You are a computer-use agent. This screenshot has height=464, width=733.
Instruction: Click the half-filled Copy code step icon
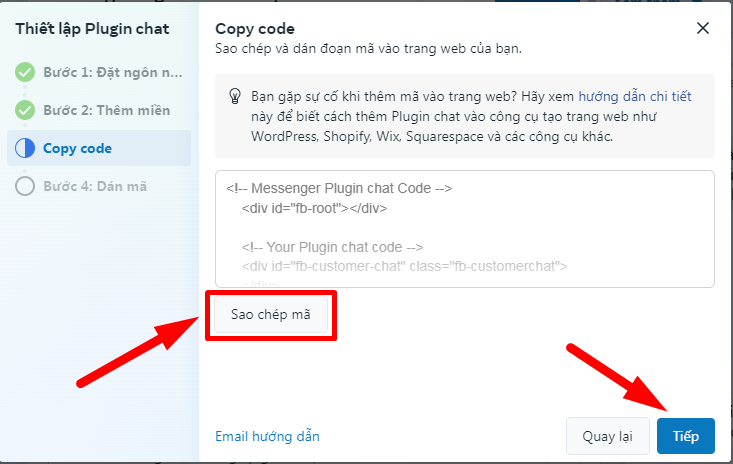pos(25,148)
